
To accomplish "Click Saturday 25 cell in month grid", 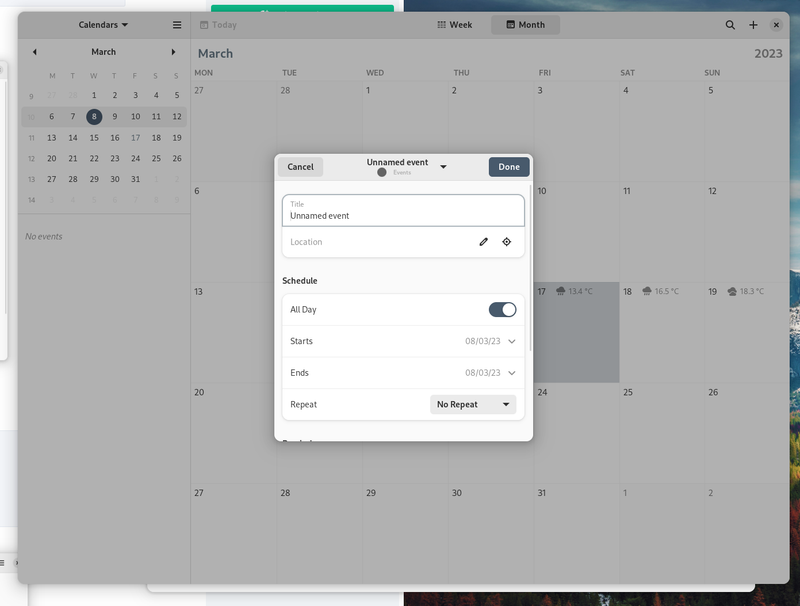I will pyautogui.click(x=662, y=433).
